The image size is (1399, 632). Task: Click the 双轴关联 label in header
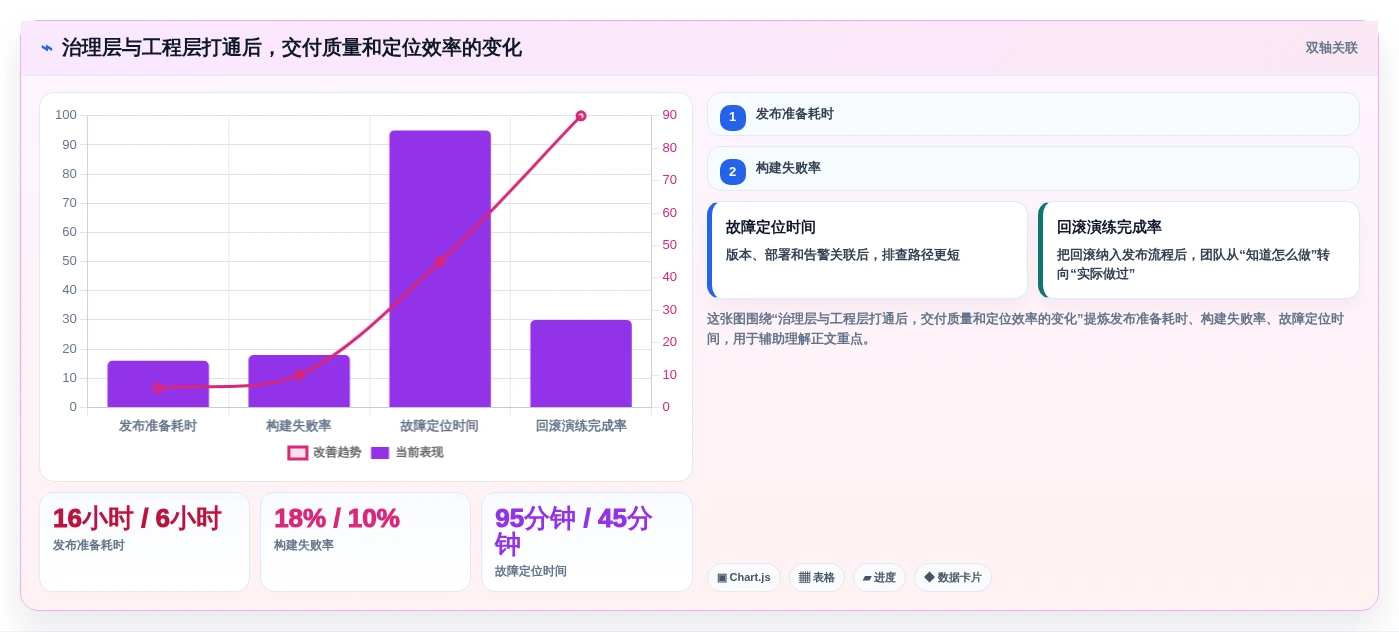point(1331,48)
